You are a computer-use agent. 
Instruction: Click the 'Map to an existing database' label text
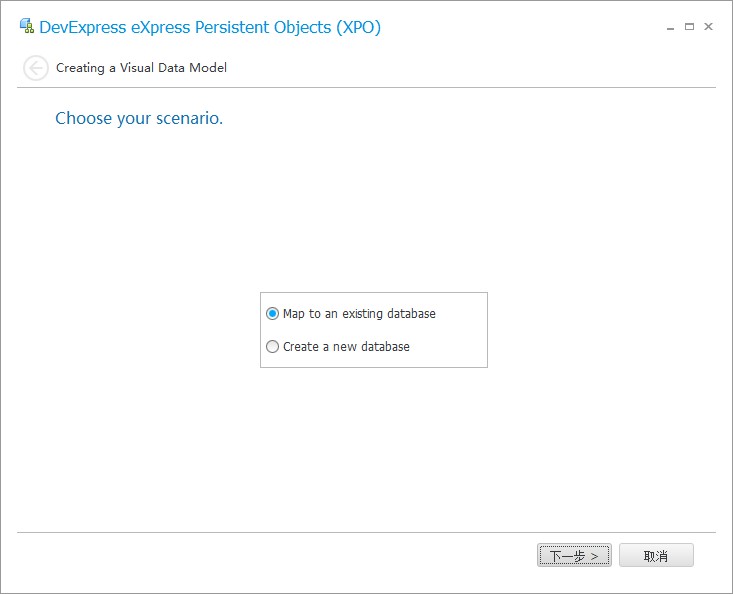[359, 314]
